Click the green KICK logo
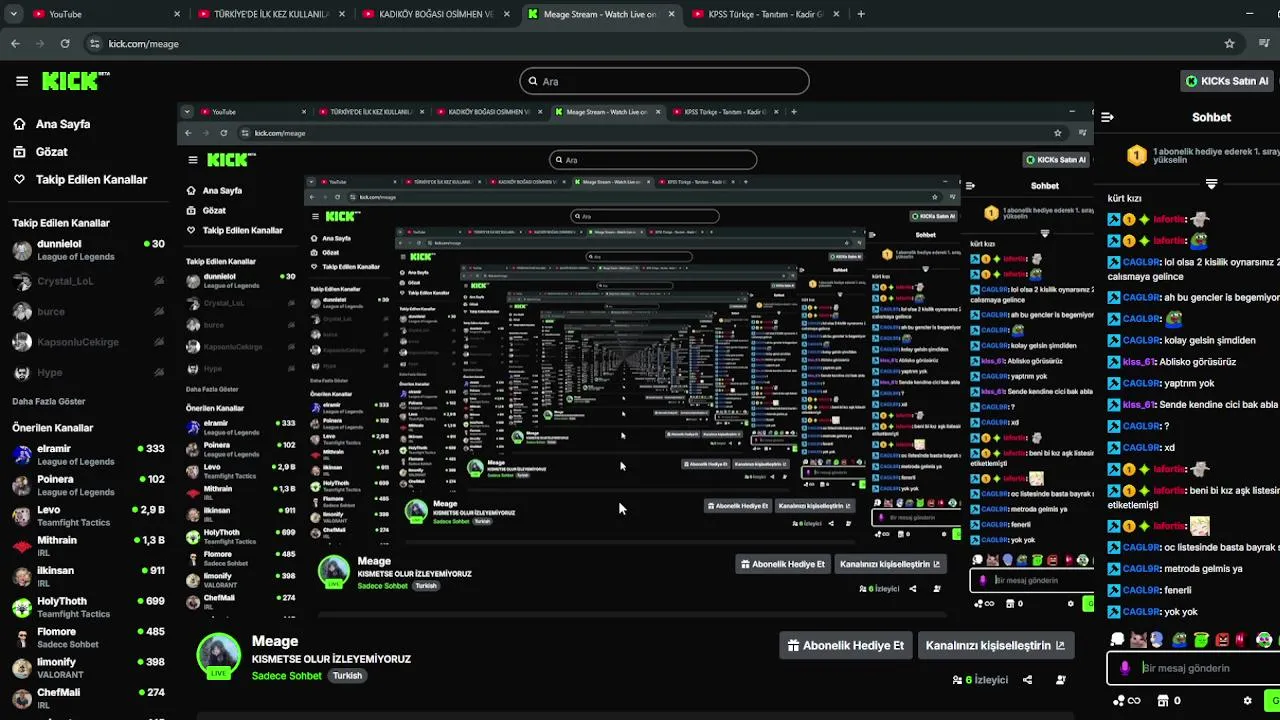1280x720 pixels. click(76, 81)
